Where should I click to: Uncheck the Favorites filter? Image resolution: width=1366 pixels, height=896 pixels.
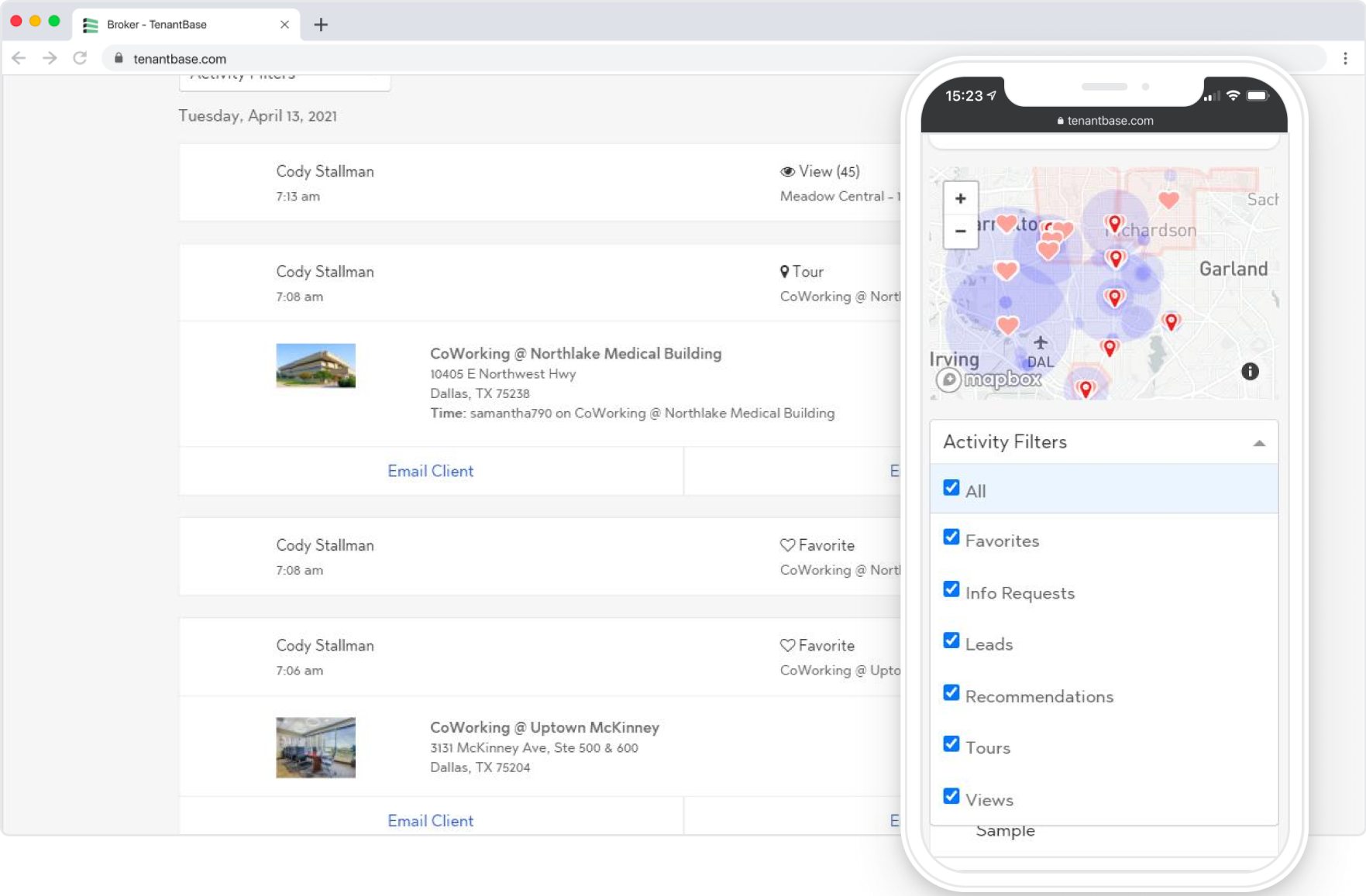pos(951,537)
